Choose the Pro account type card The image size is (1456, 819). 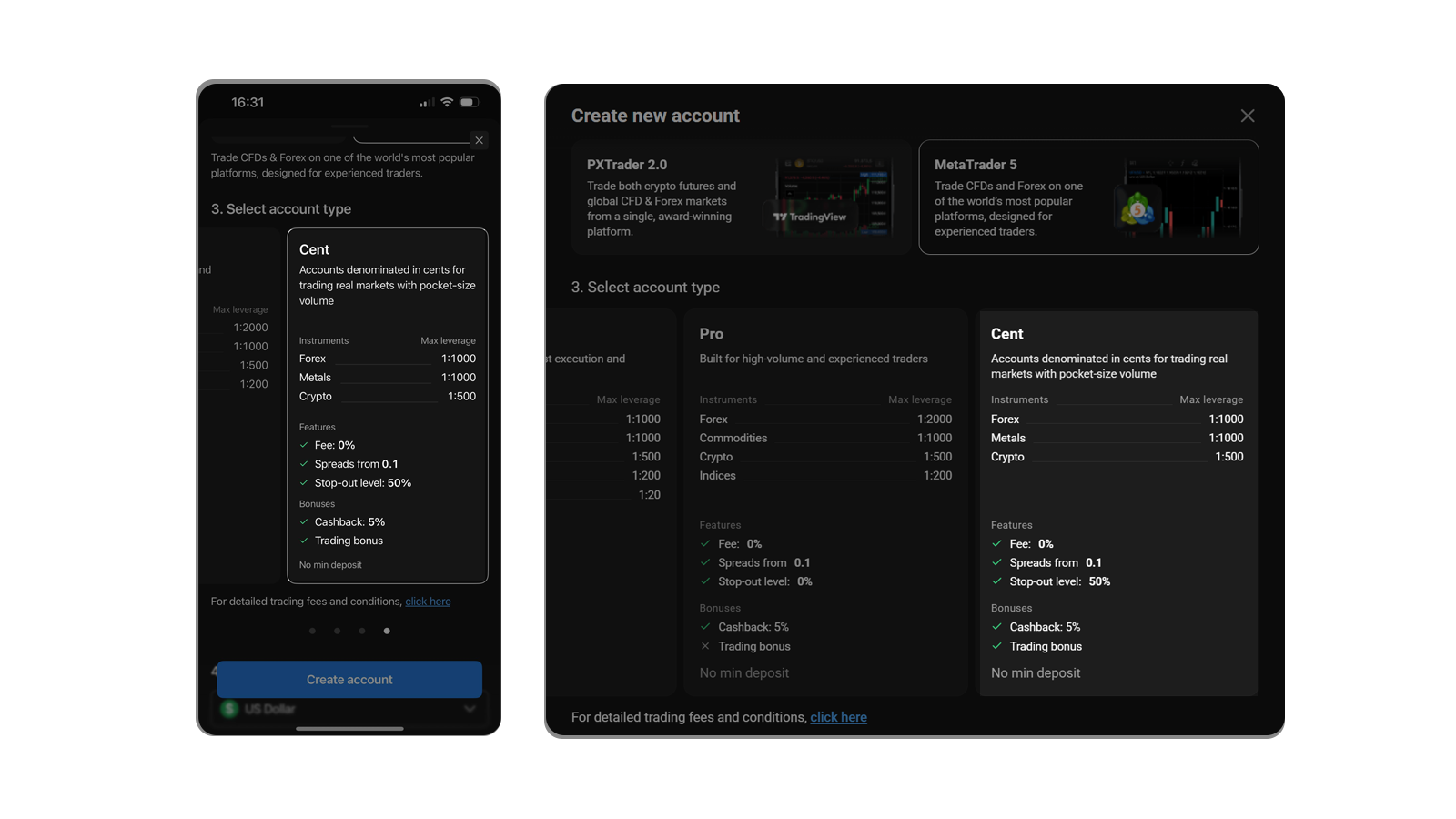pos(825,502)
